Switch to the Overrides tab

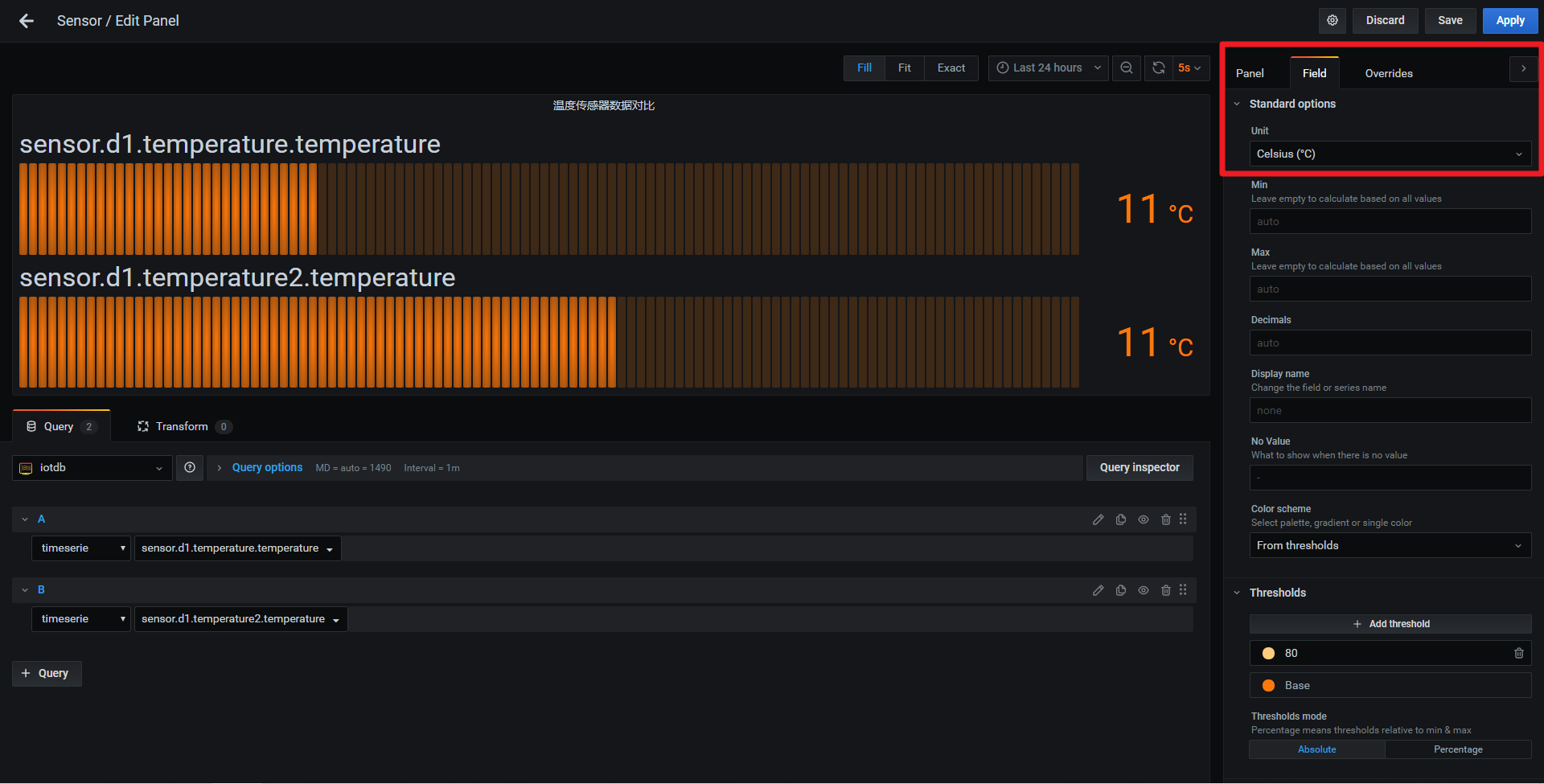click(x=1388, y=72)
